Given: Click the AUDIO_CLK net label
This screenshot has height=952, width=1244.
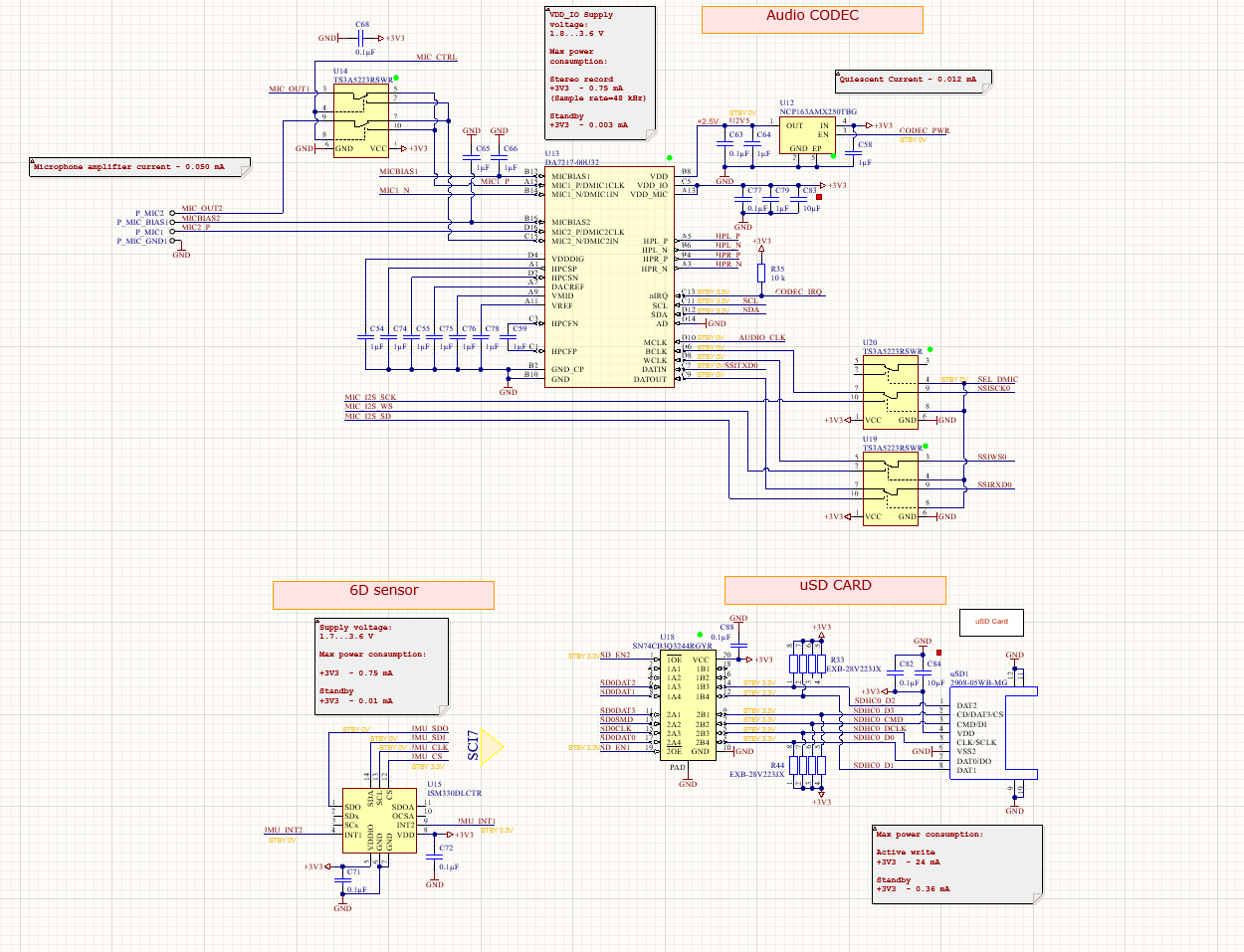Looking at the screenshot, I should point(761,337).
